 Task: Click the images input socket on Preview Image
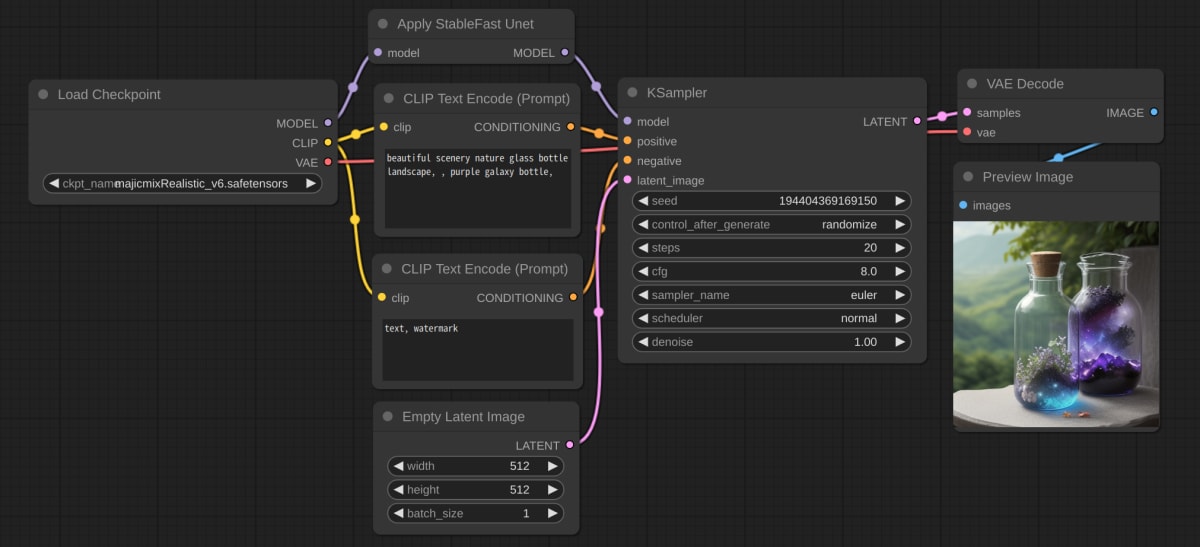[x=963, y=205]
